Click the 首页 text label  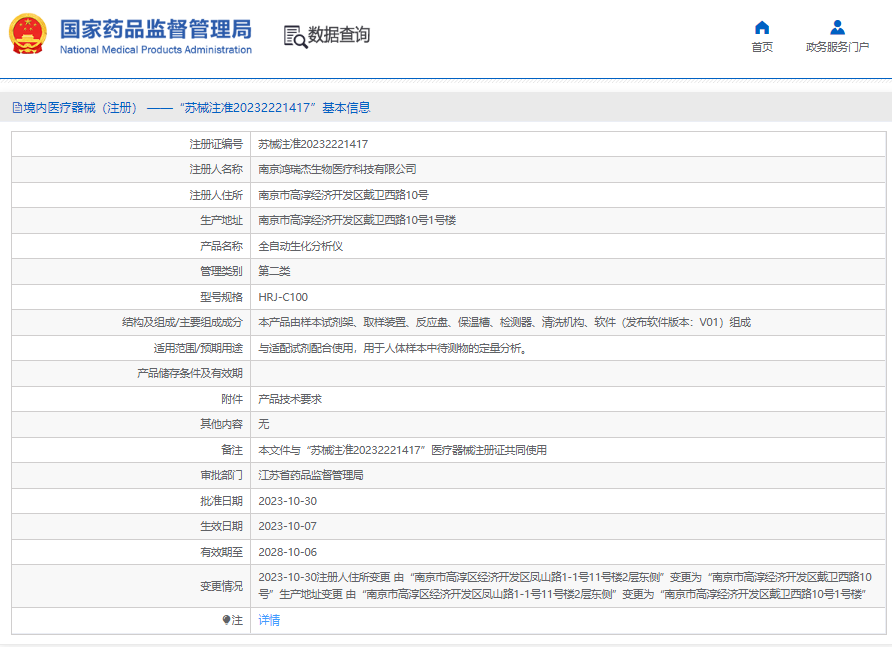(x=762, y=47)
